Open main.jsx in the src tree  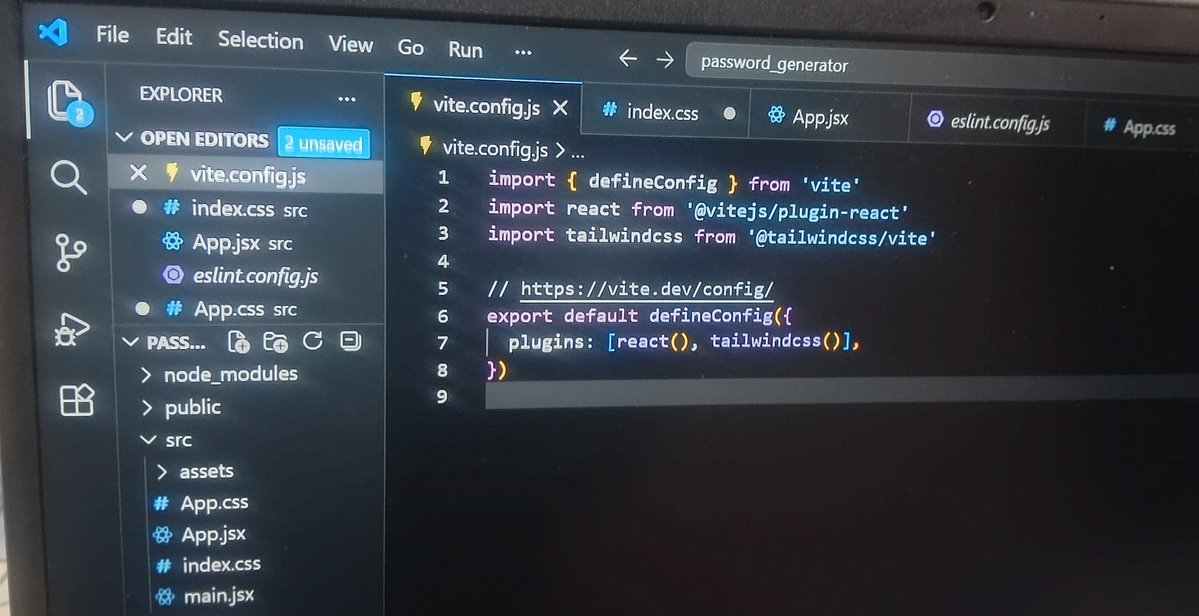pyautogui.click(x=219, y=595)
